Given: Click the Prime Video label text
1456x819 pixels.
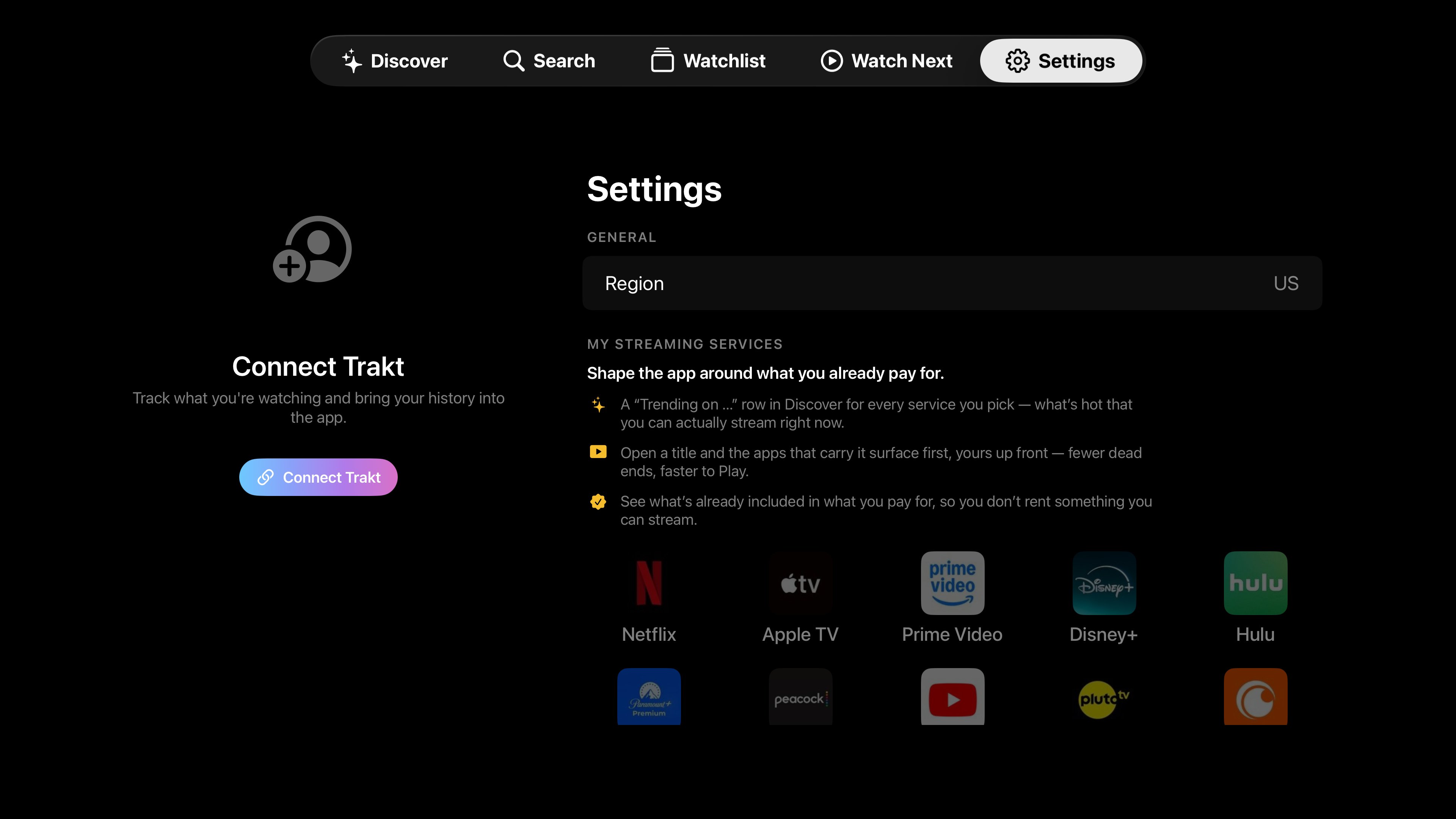Looking at the screenshot, I should pyautogui.click(x=952, y=634).
